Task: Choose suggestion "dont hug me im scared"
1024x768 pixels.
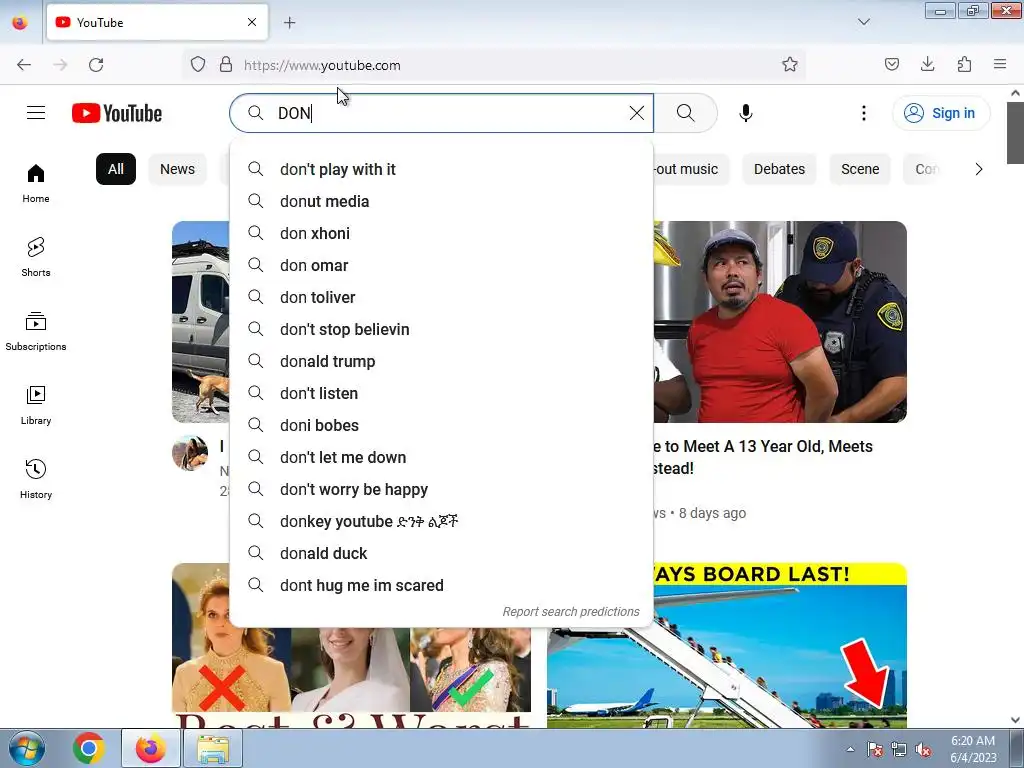Action: pyautogui.click(x=441, y=585)
